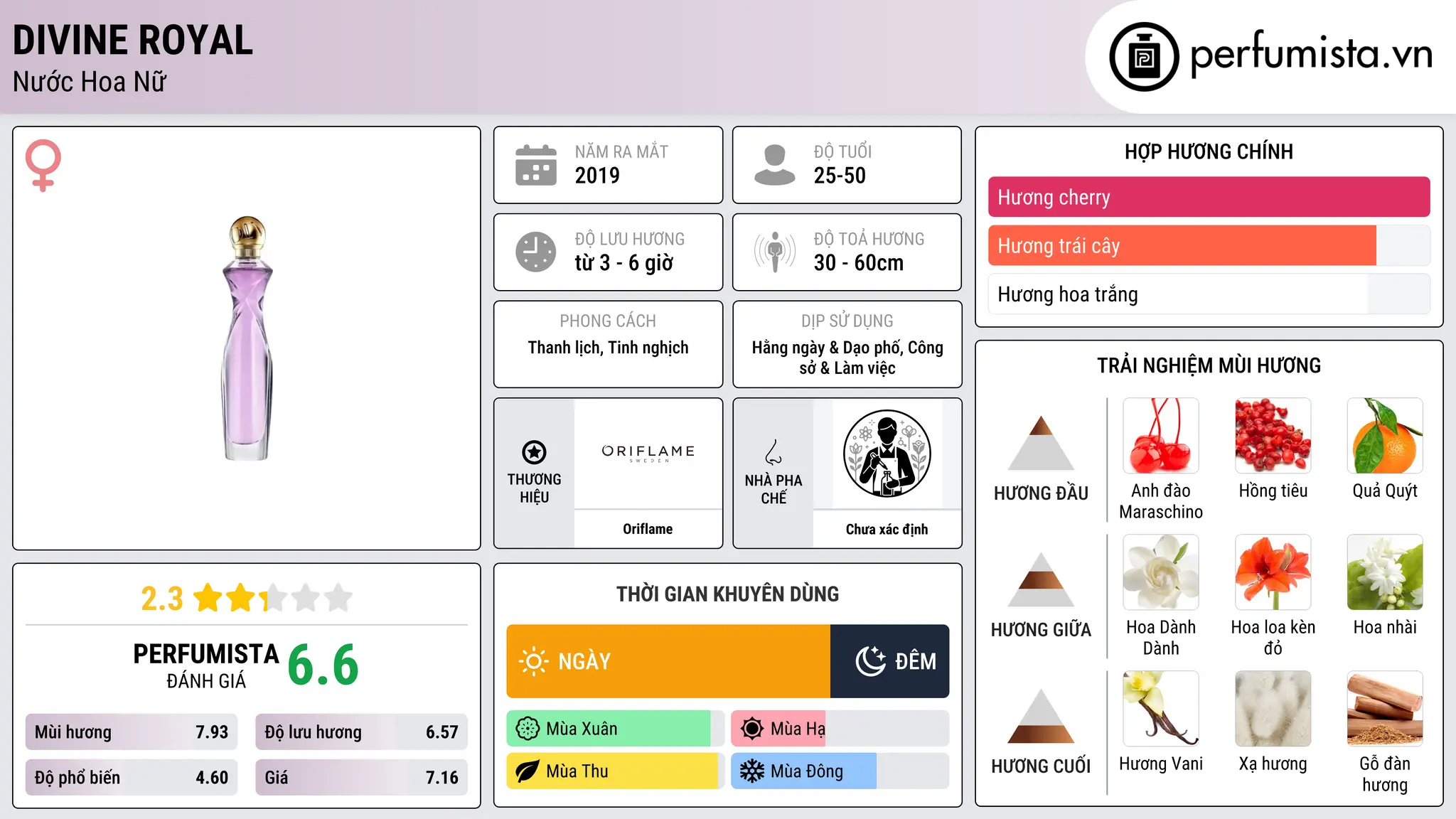The width and height of the screenshot is (1456, 819).
Task: Click the green Perfumista score 6.6
Action: [x=323, y=665]
